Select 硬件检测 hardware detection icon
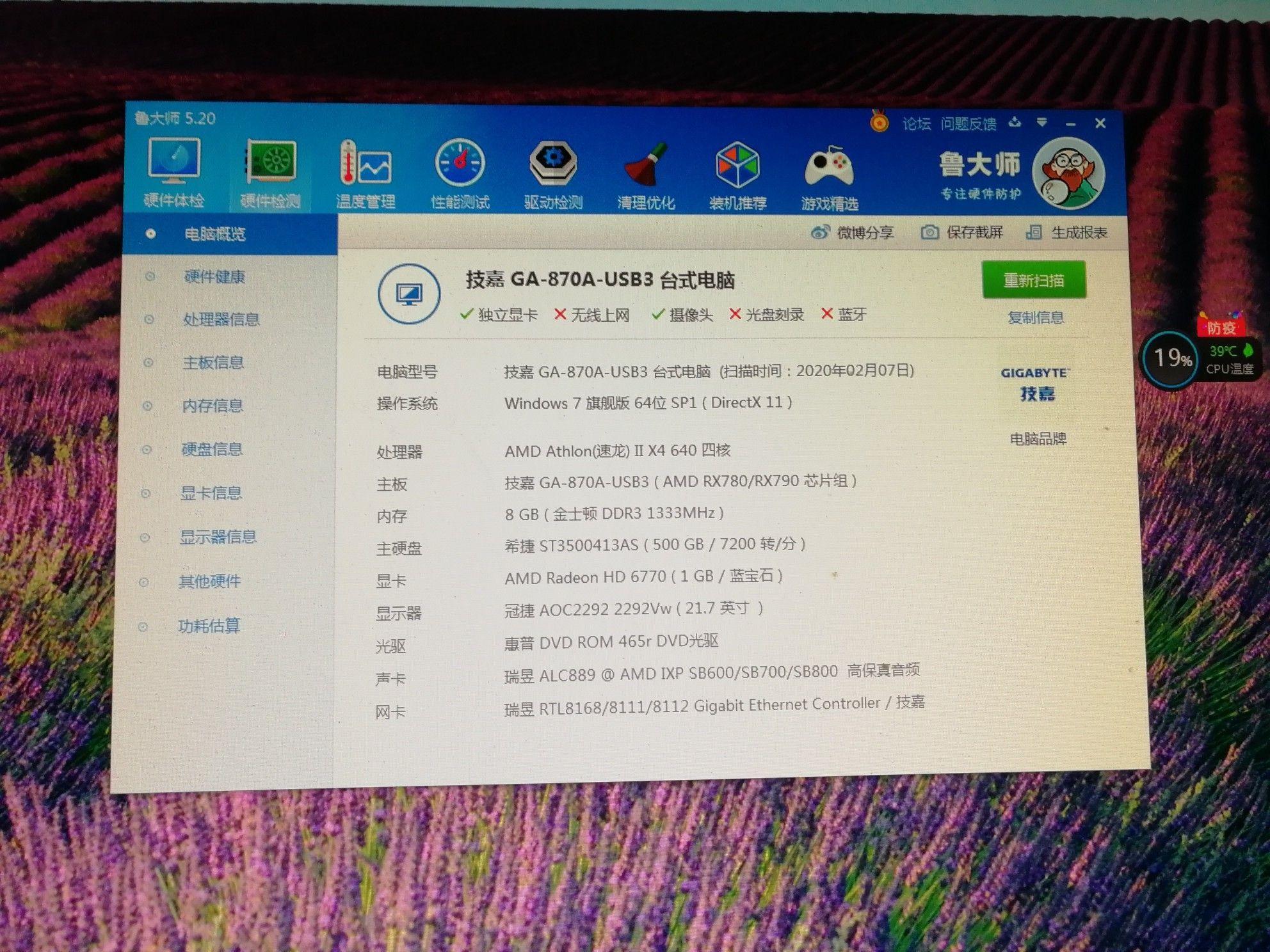The height and width of the screenshot is (952, 1270). click(x=270, y=173)
